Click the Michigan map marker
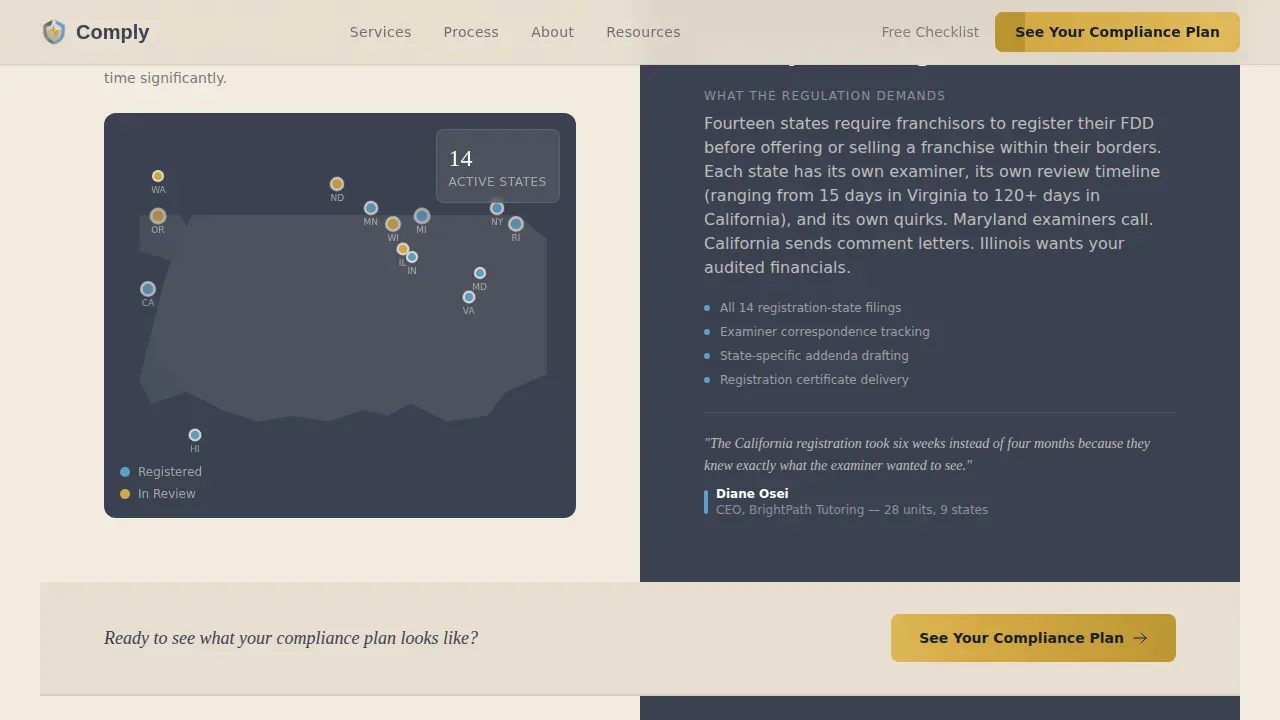This screenshot has width=1280, height=720. (x=422, y=216)
